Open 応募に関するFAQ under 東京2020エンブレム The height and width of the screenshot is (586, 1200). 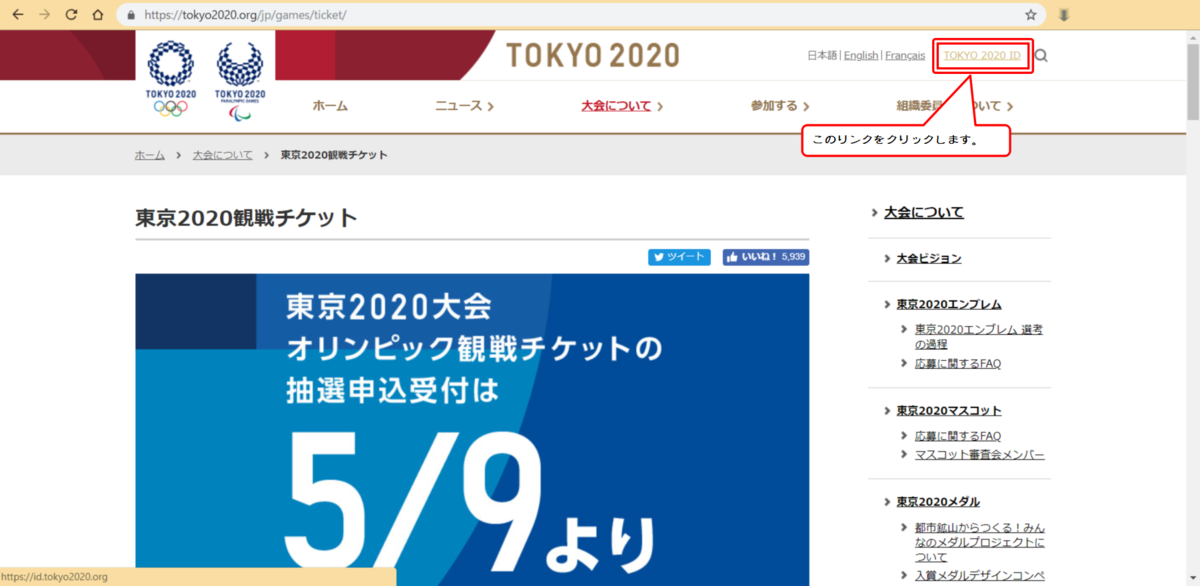coord(958,364)
